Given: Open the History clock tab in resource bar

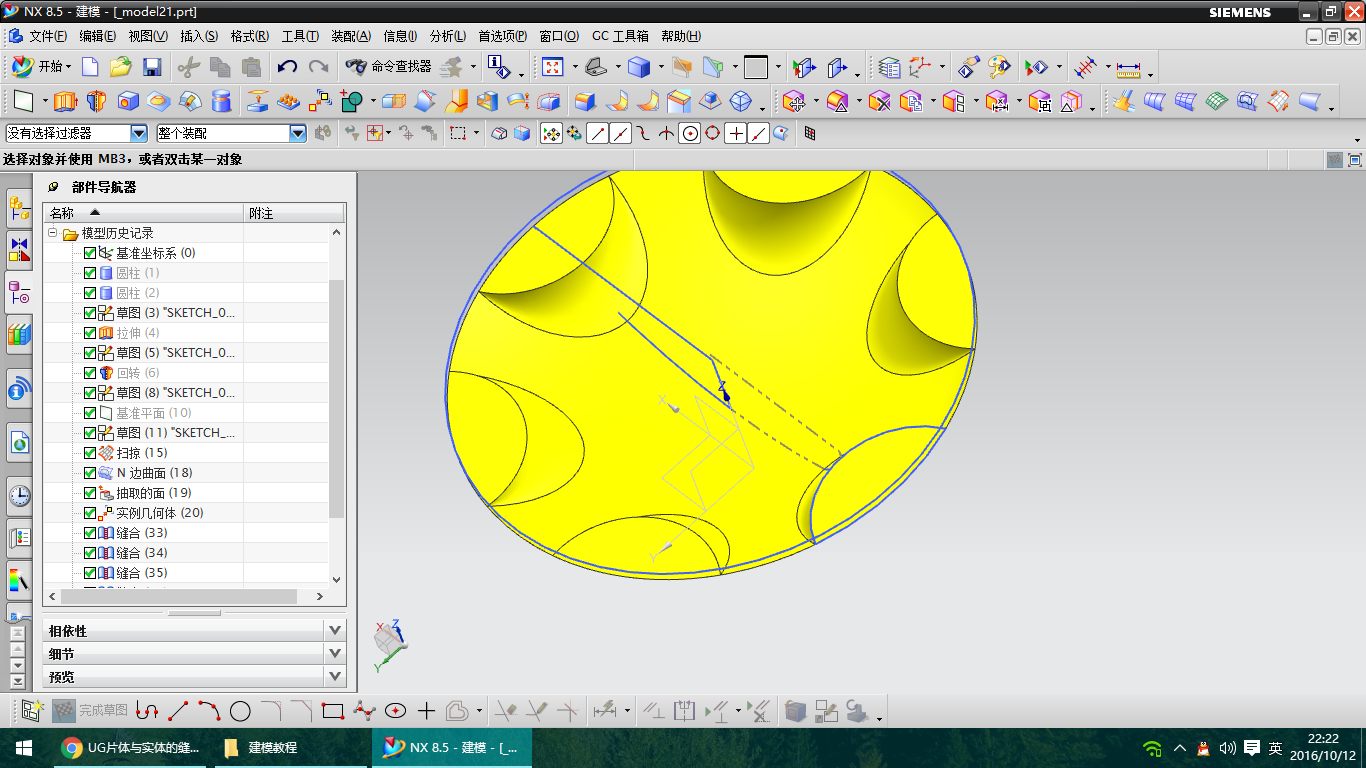Looking at the screenshot, I should pos(19,495).
